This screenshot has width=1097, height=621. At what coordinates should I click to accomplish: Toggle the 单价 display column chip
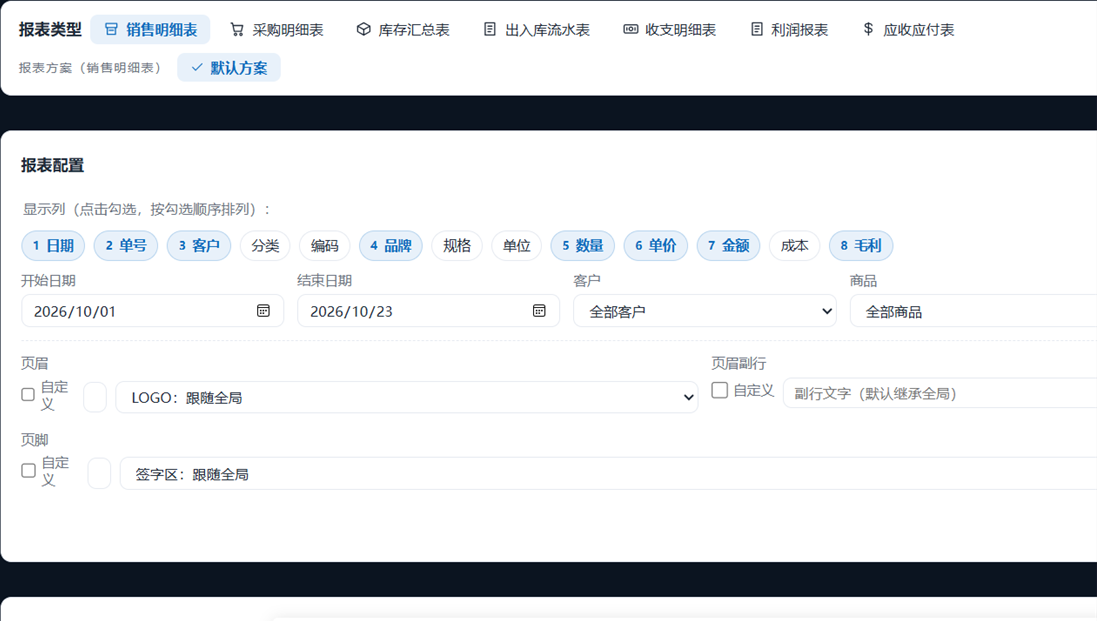656,245
